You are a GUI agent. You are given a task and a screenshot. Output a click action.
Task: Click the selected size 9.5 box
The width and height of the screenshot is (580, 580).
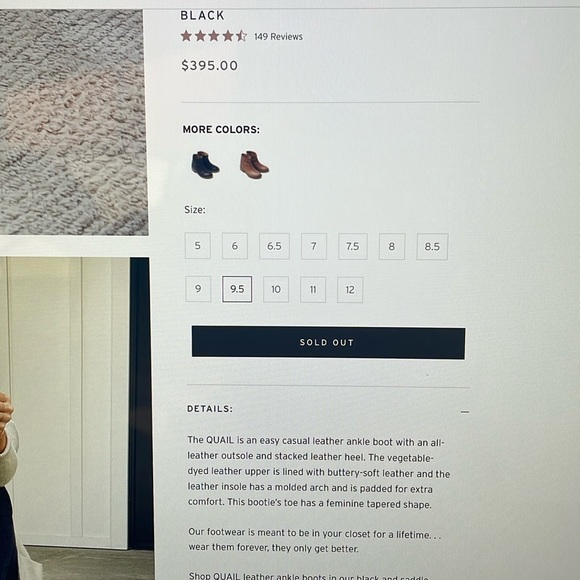pyautogui.click(x=237, y=289)
